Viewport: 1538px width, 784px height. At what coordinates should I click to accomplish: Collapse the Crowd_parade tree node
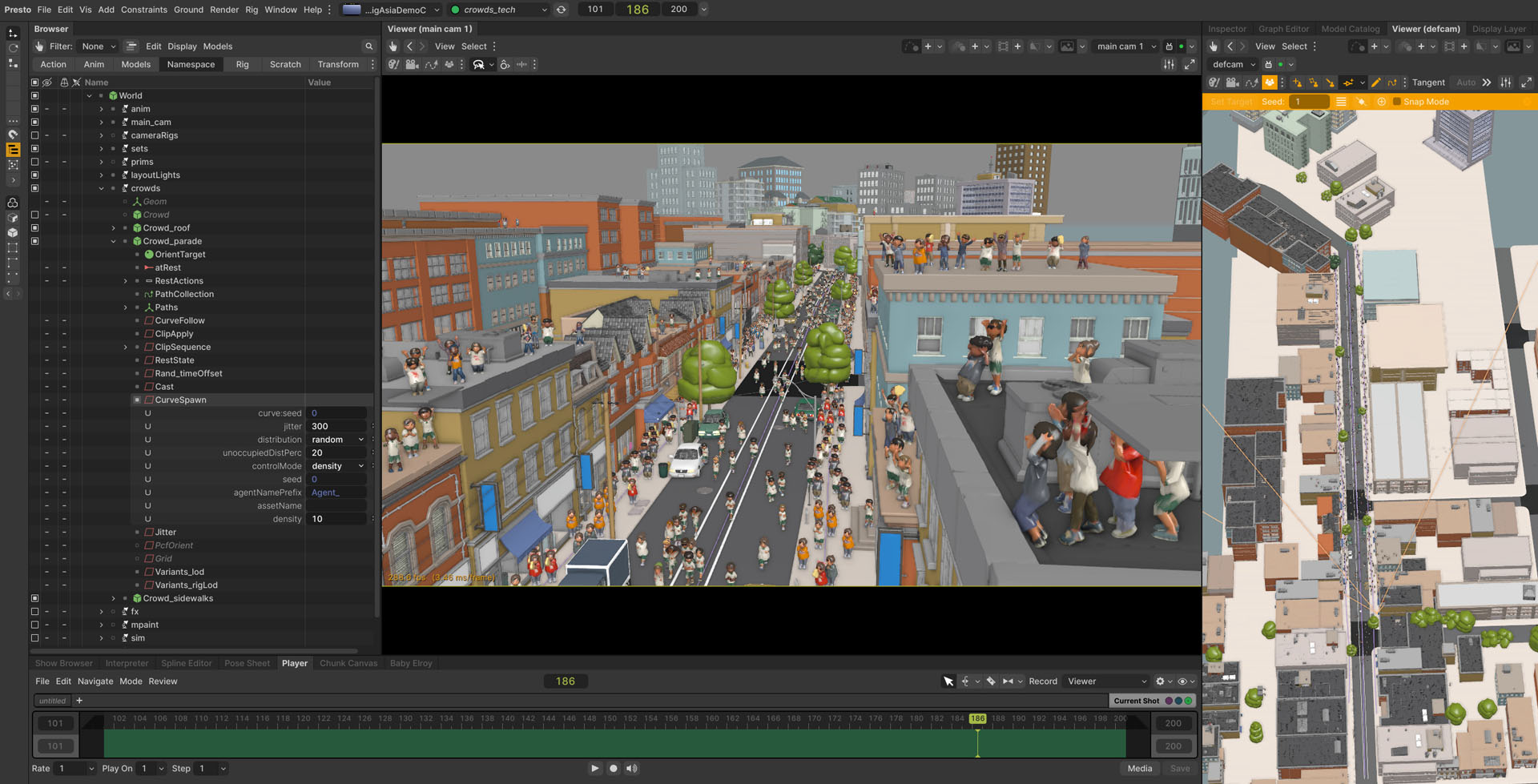113,241
